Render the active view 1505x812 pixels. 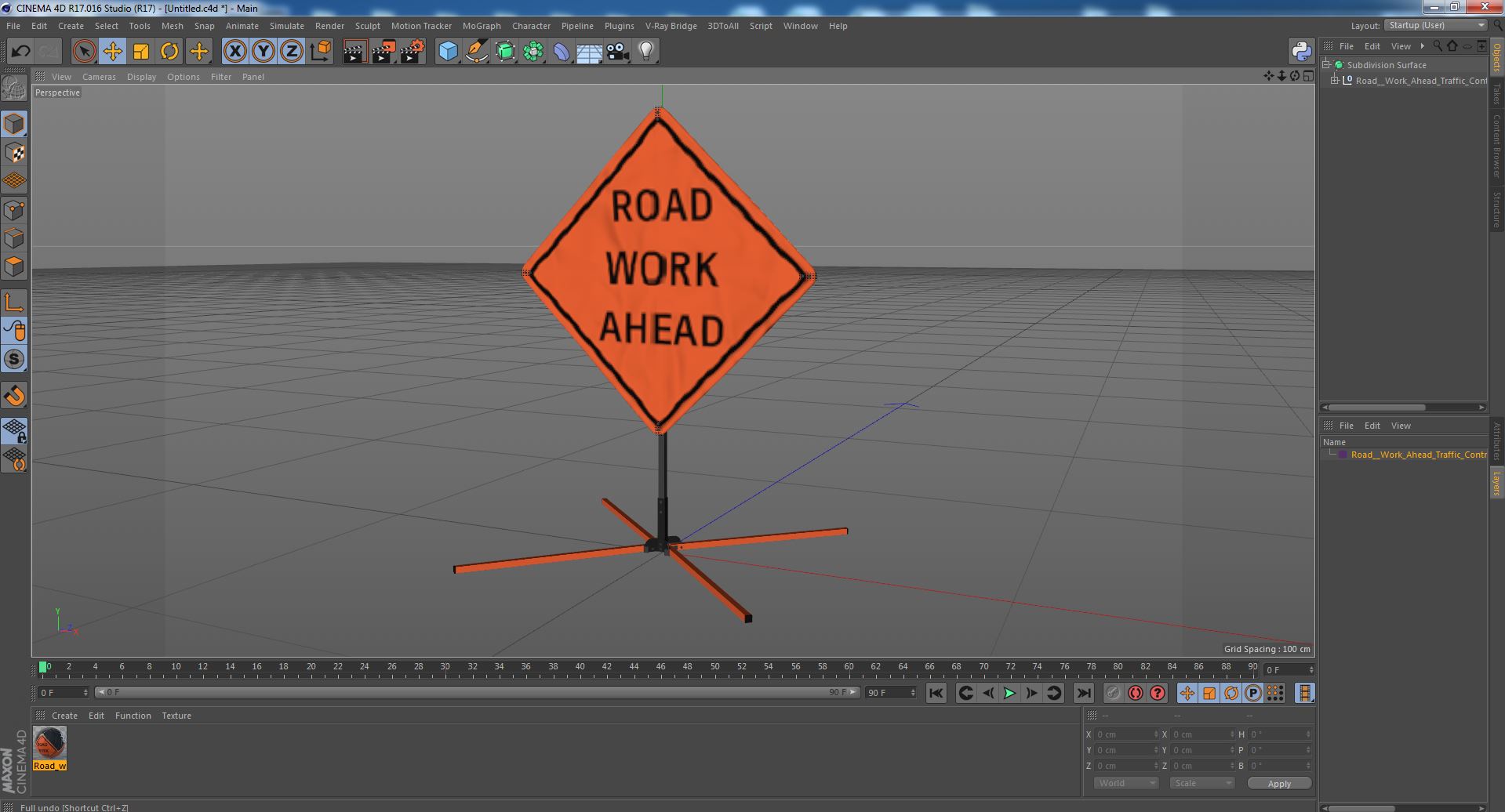pyautogui.click(x=354, y=52)
